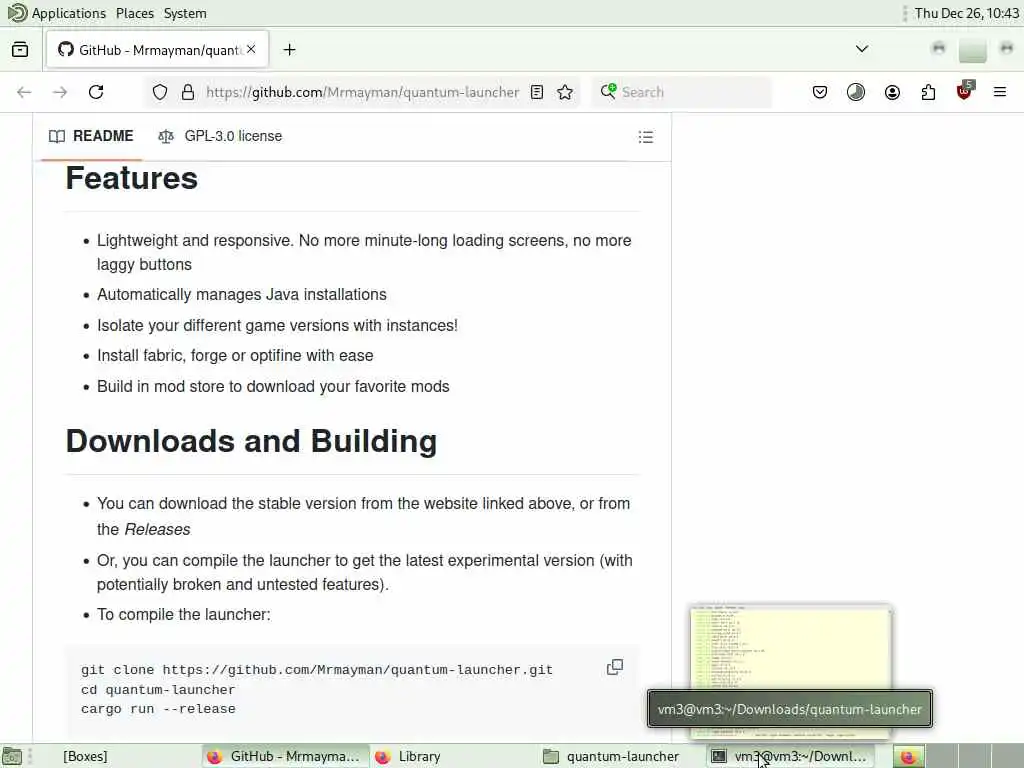
Task: Bookmark this page with star icon
Action: 566,92
